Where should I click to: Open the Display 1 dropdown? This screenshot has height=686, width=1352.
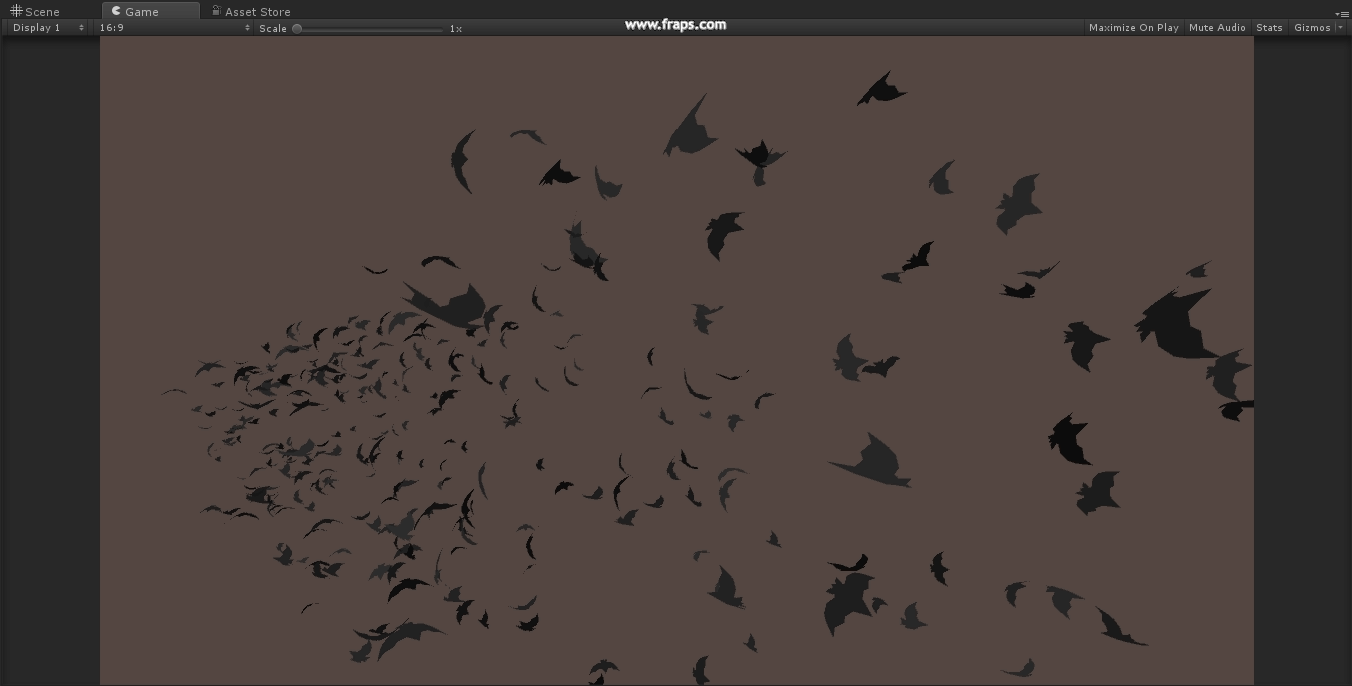click(x=48, y=28)
